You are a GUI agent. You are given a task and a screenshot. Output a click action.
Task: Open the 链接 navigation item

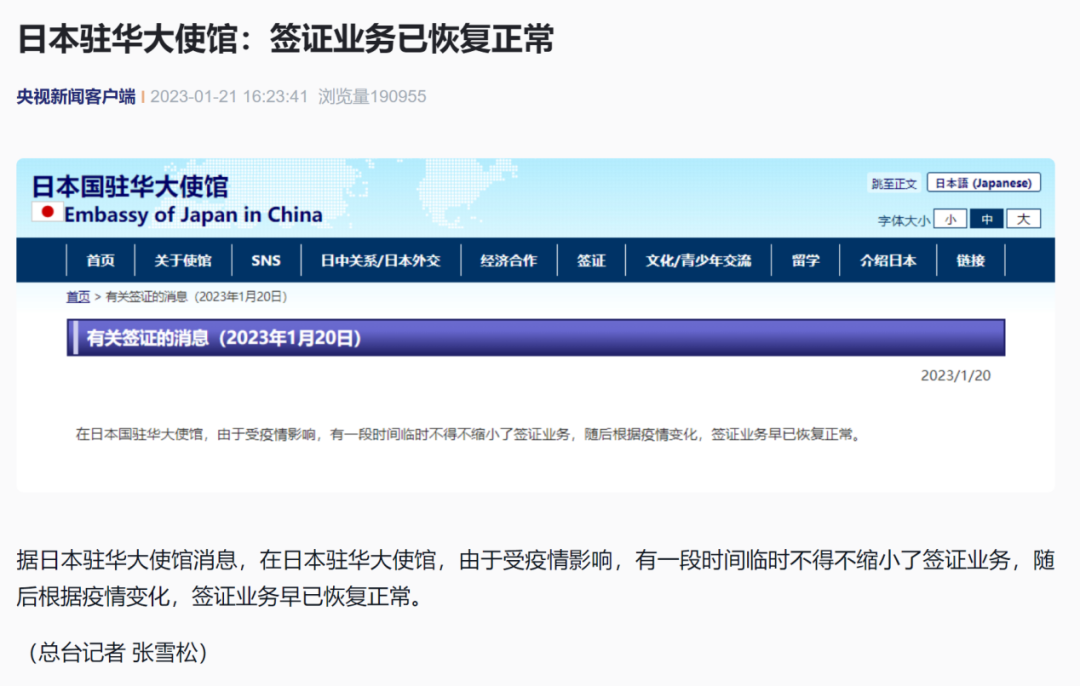[x=970, y=260]
